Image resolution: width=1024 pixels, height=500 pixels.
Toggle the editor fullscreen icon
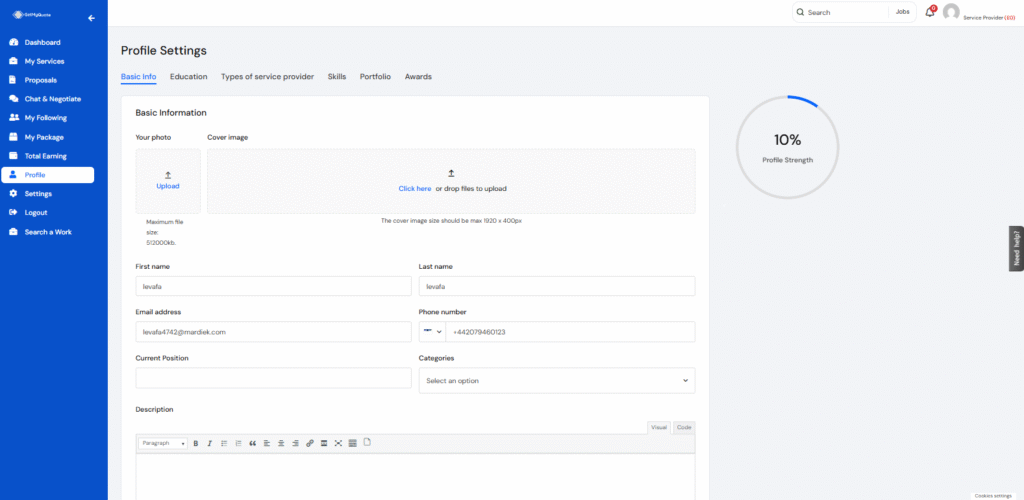point(338,443)
